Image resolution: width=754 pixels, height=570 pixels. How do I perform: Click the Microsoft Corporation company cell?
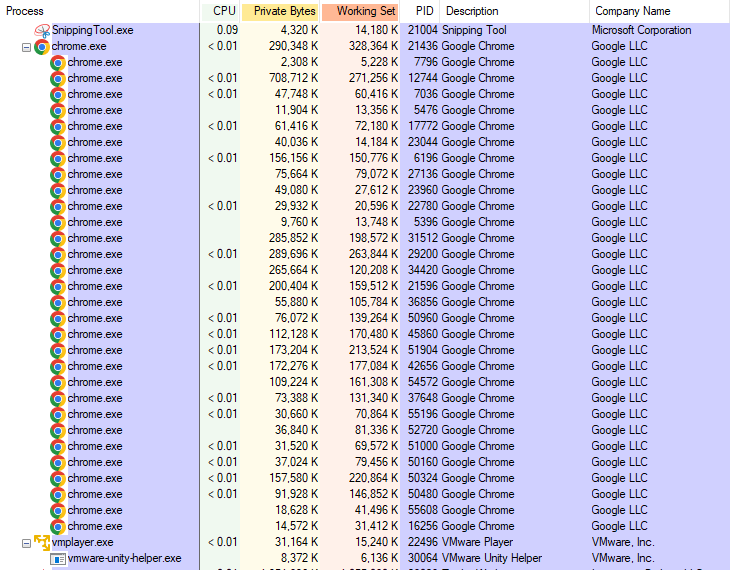click(x=641, y=30)
